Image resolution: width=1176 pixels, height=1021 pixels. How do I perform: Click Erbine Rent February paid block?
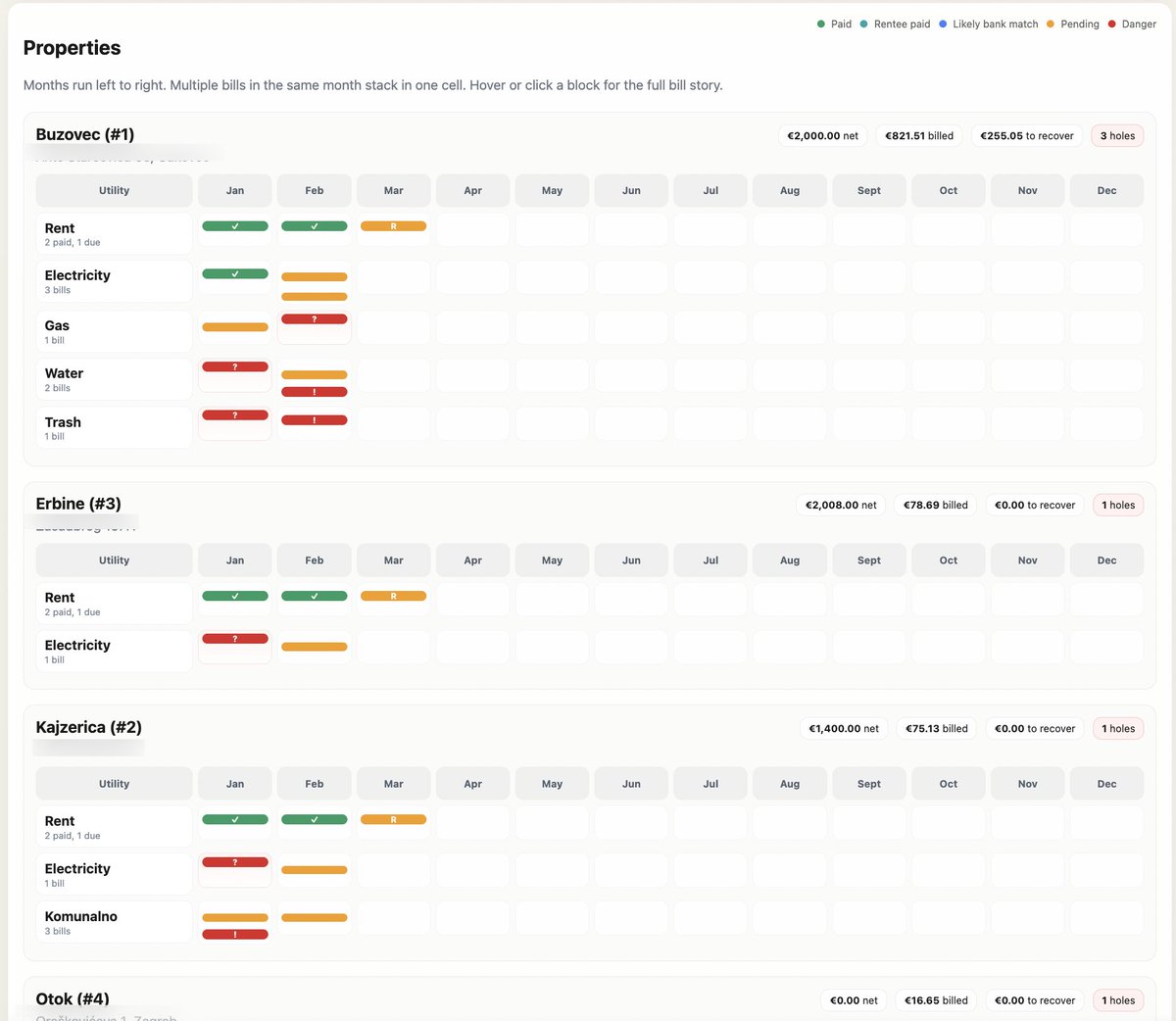click(315, 596)
